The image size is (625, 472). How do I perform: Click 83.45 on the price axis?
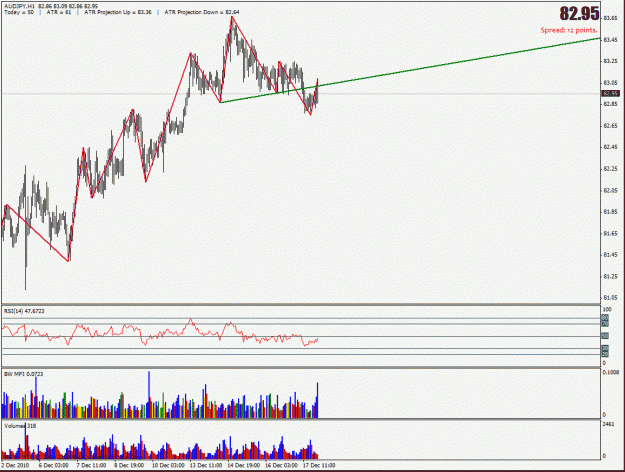(x=611, y=40)
